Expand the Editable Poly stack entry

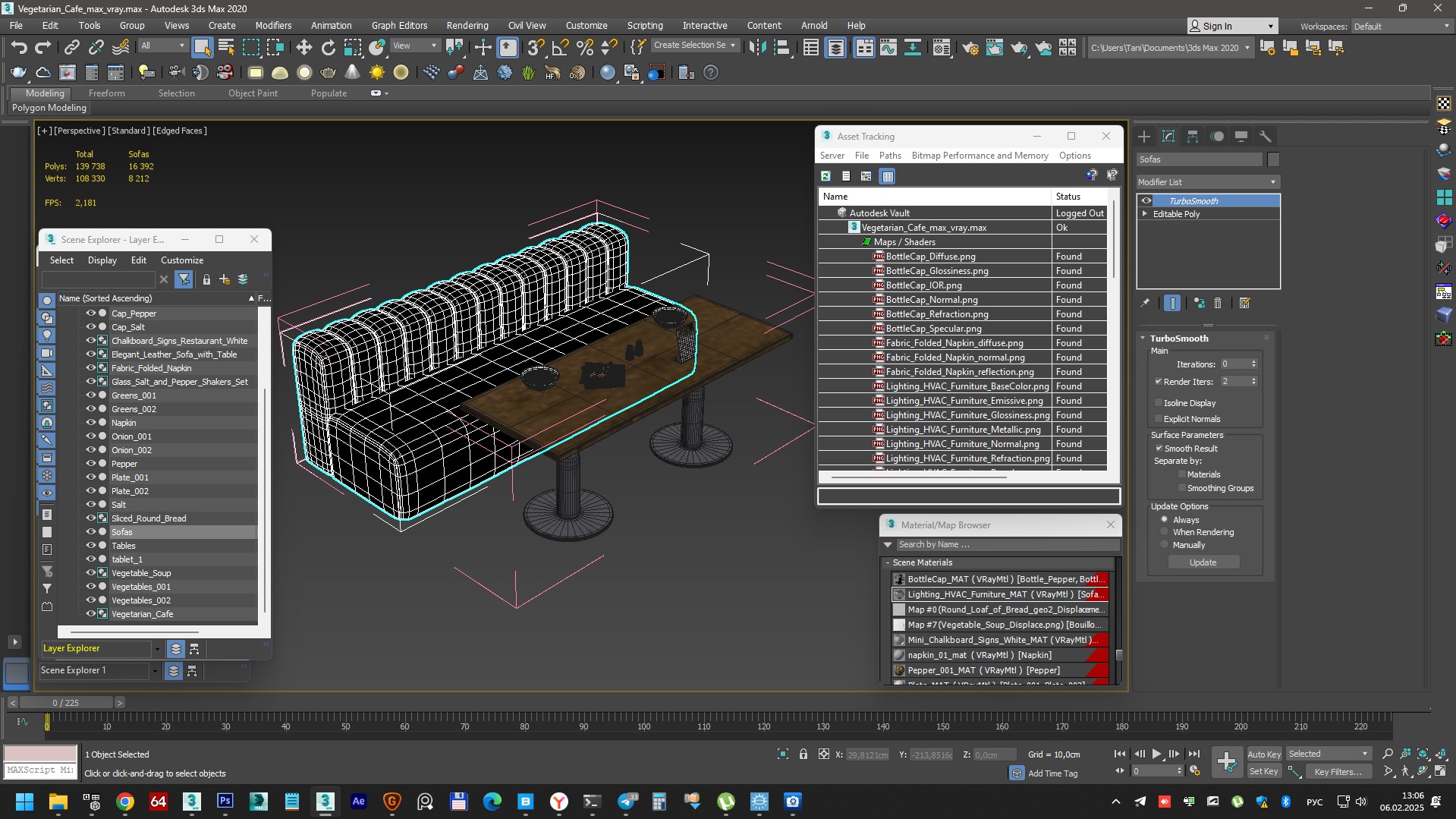tap(1145, 214)
